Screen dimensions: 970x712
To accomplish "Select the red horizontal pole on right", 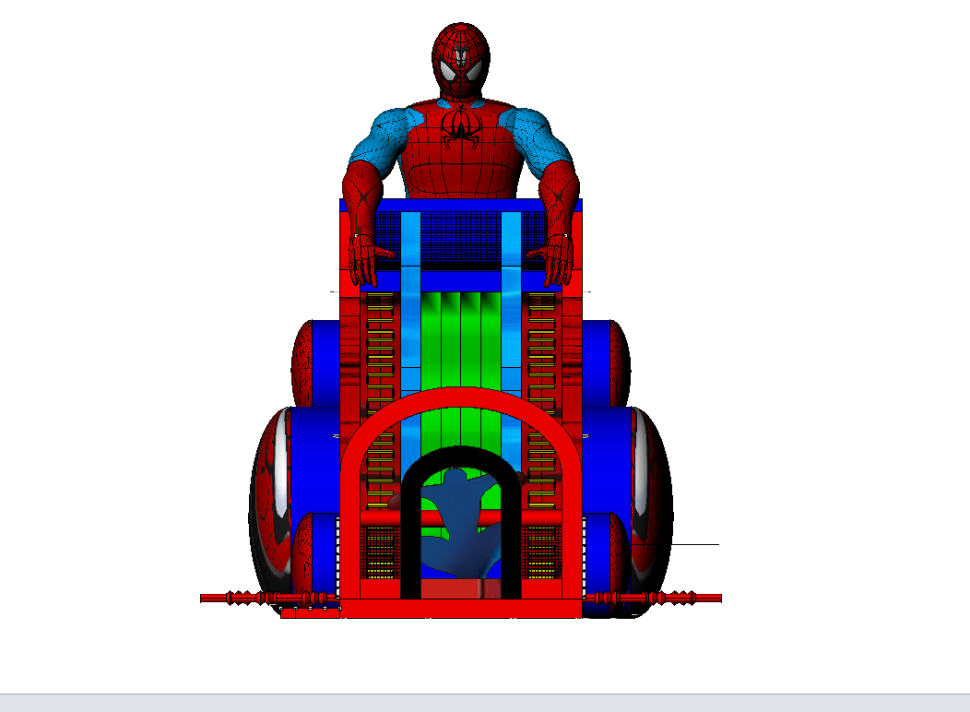I will [x=690, y=598].
